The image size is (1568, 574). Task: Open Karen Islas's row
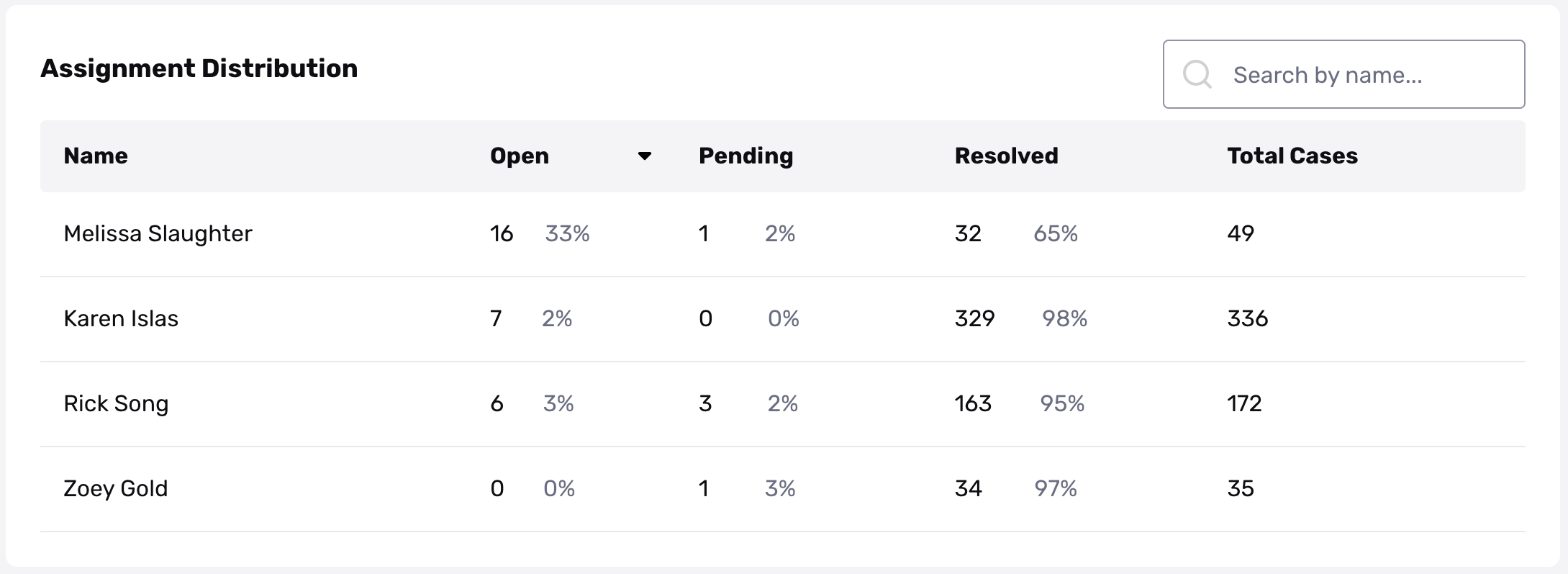click(x=782, y=319)
